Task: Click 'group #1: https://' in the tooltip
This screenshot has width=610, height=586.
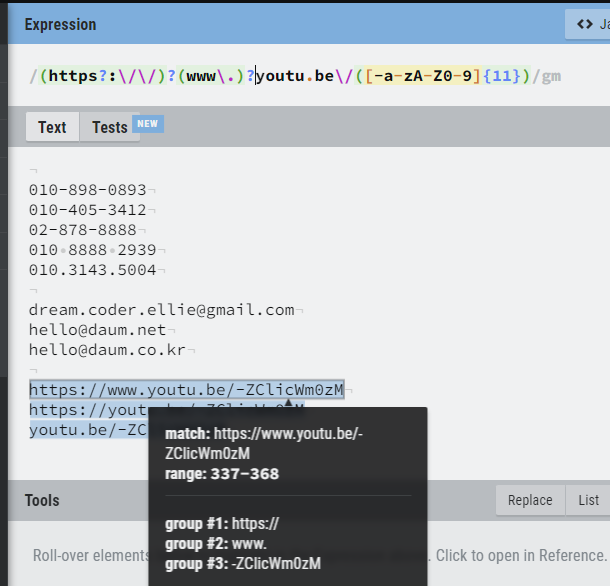Action: (x=222, y=524)
